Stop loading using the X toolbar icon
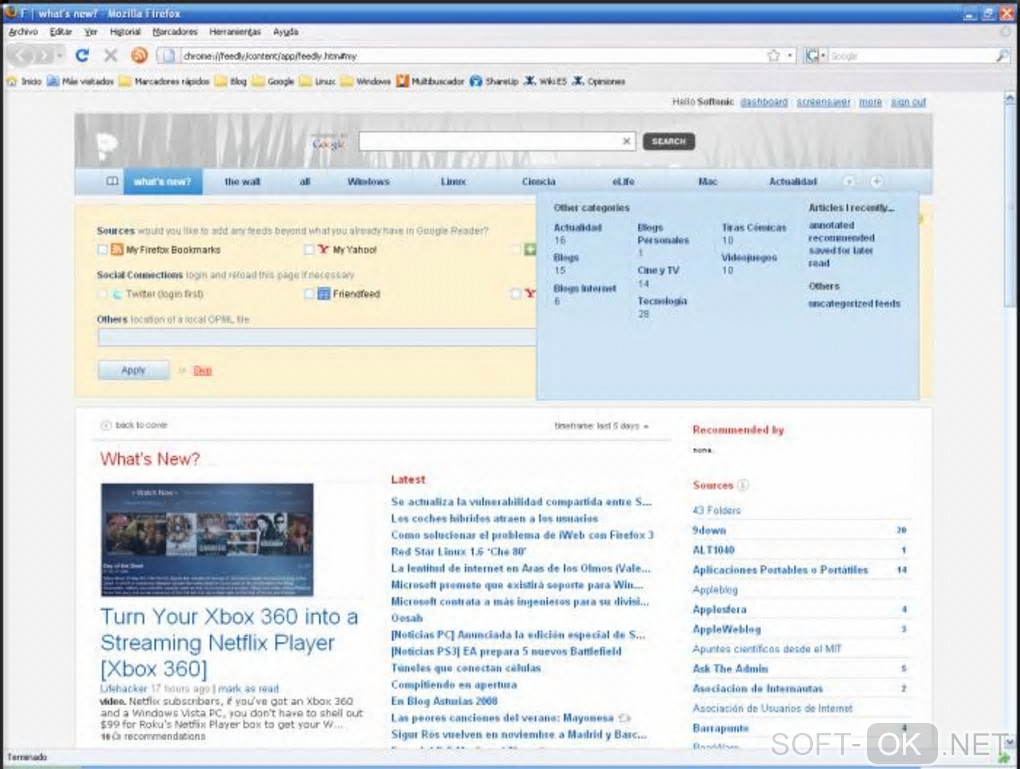The width and height of the screenshot is (1020, 769). click(x=111, y=56)
